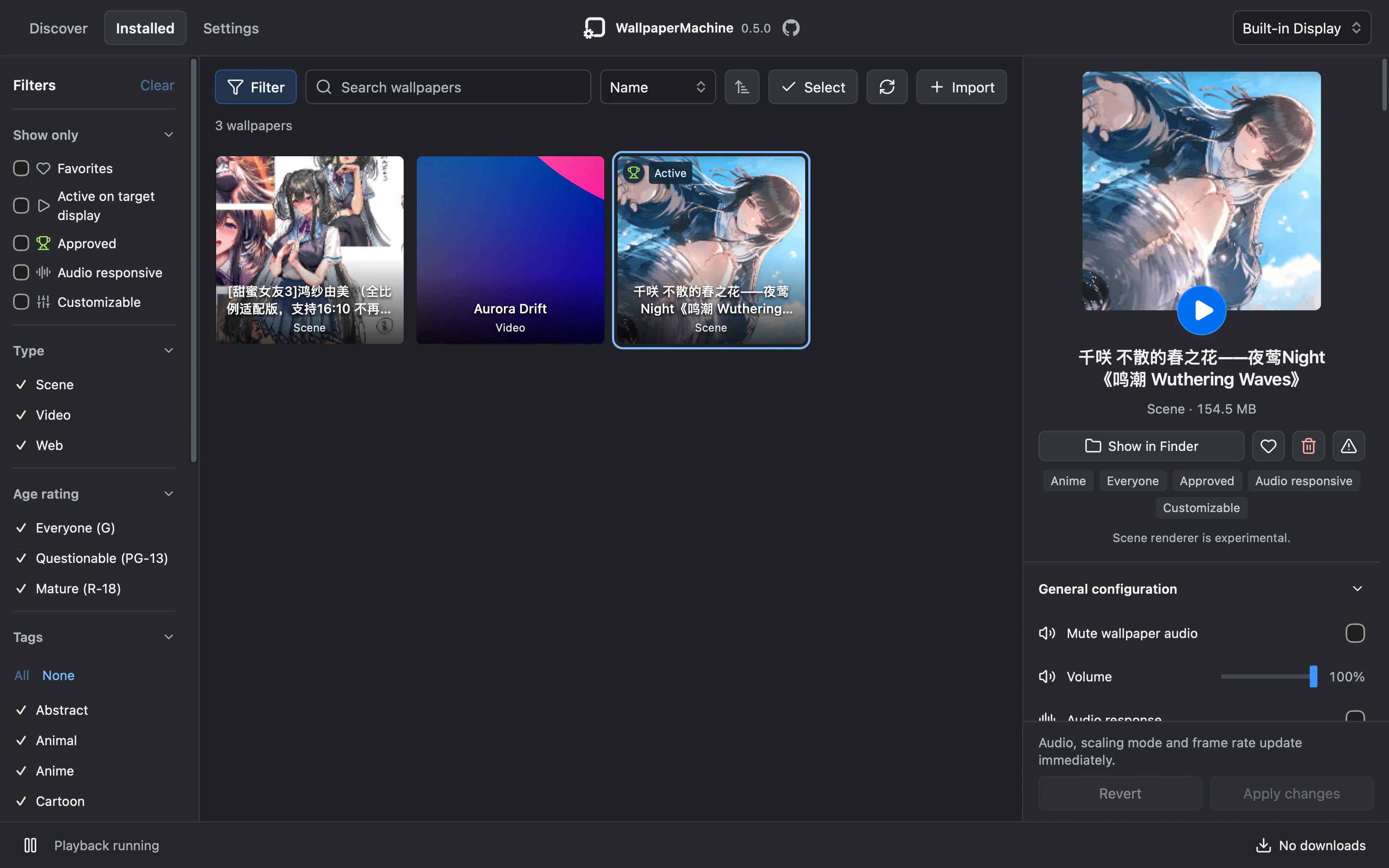Click the waveform icon beside Audio responsive

(43, 272)
